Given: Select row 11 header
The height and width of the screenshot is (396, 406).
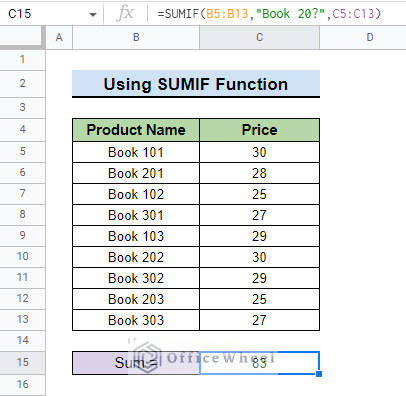Looking at the screenshot, I should point(22,278).
